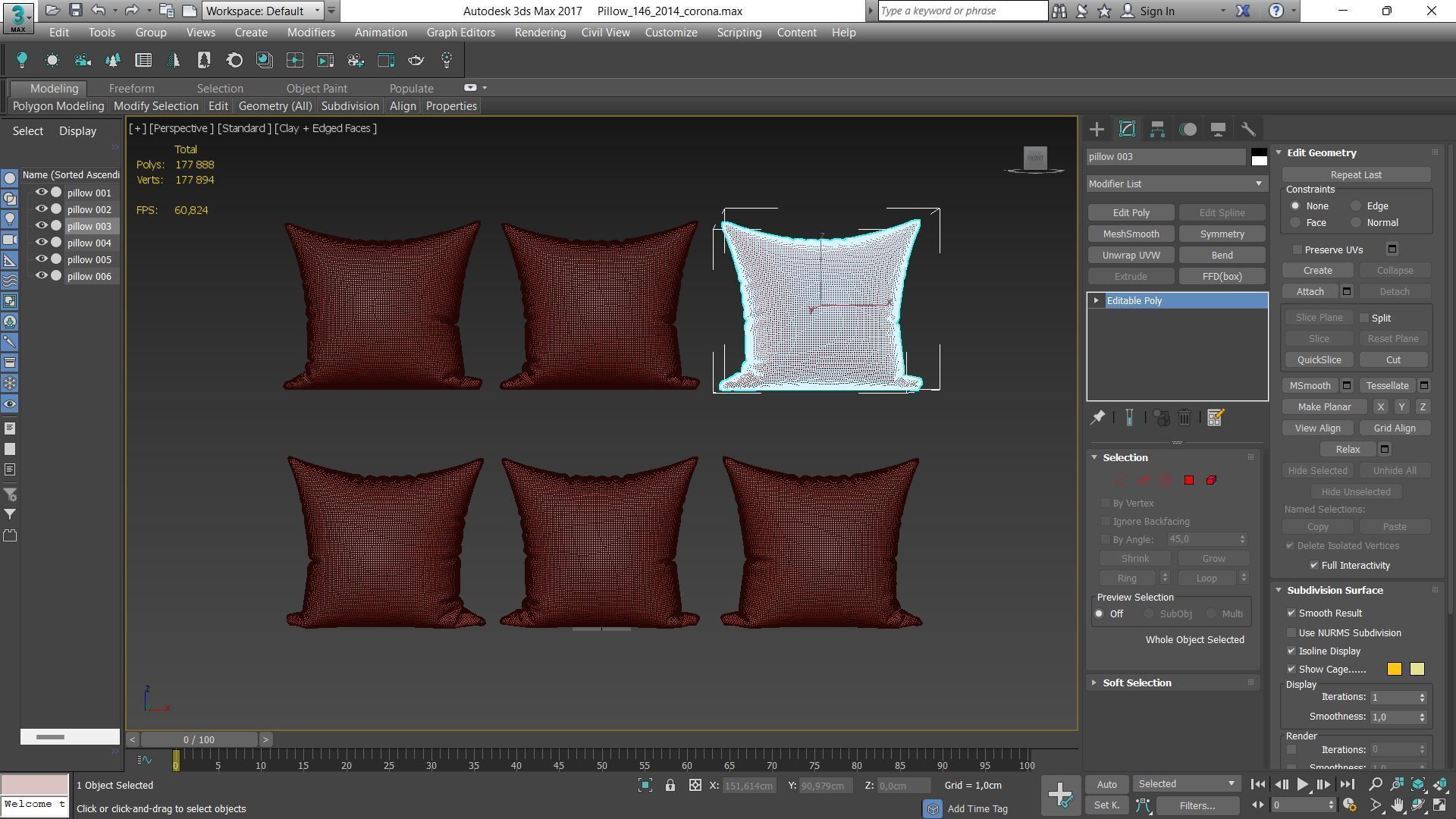Click the Open File toolbar icon

pos(52,11)
